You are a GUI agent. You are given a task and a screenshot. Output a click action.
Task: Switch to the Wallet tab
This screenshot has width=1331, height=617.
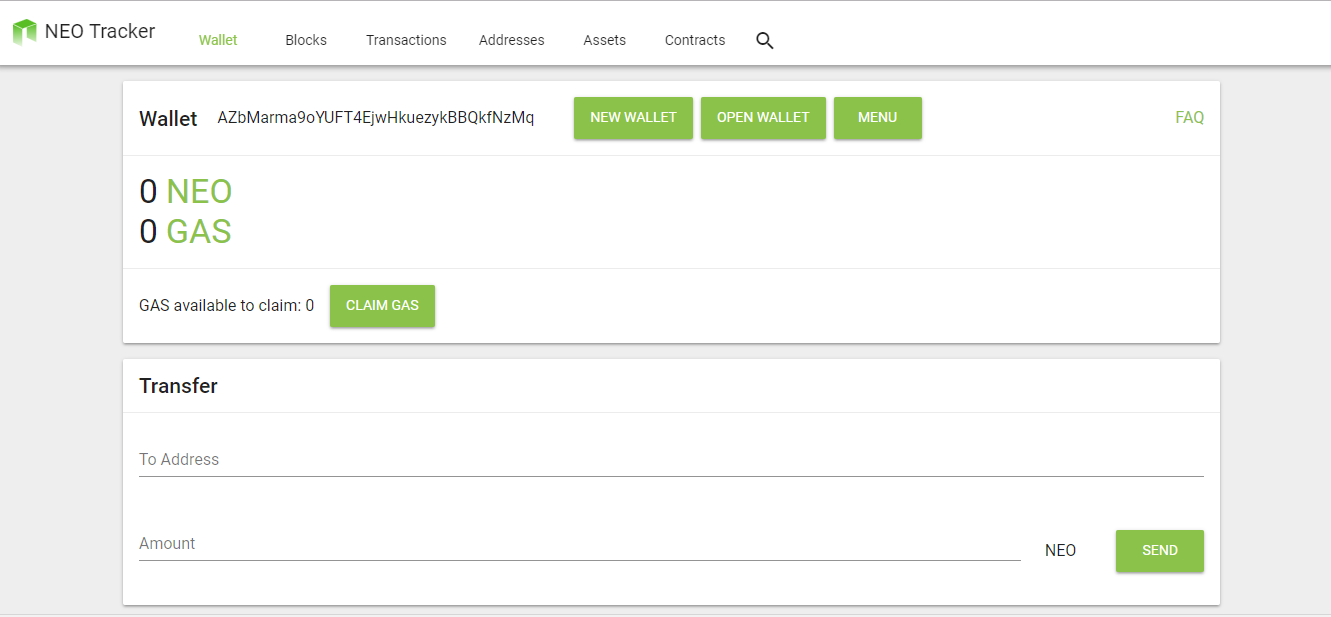(x=218, y=40)
